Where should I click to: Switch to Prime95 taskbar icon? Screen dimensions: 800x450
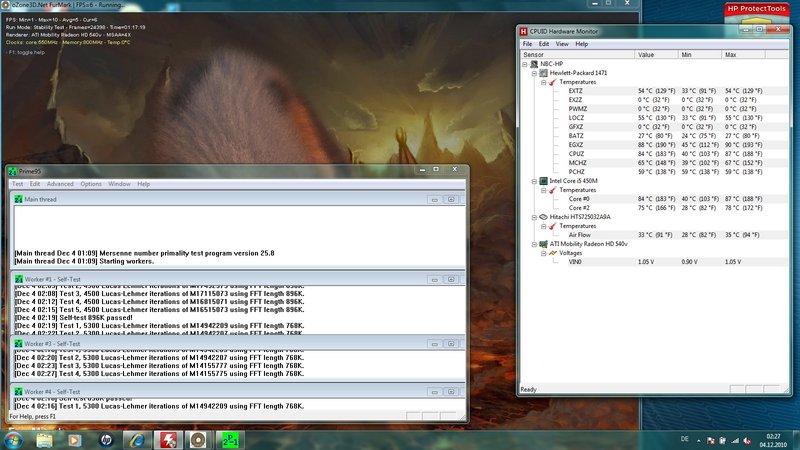click(x=230, y=440)
